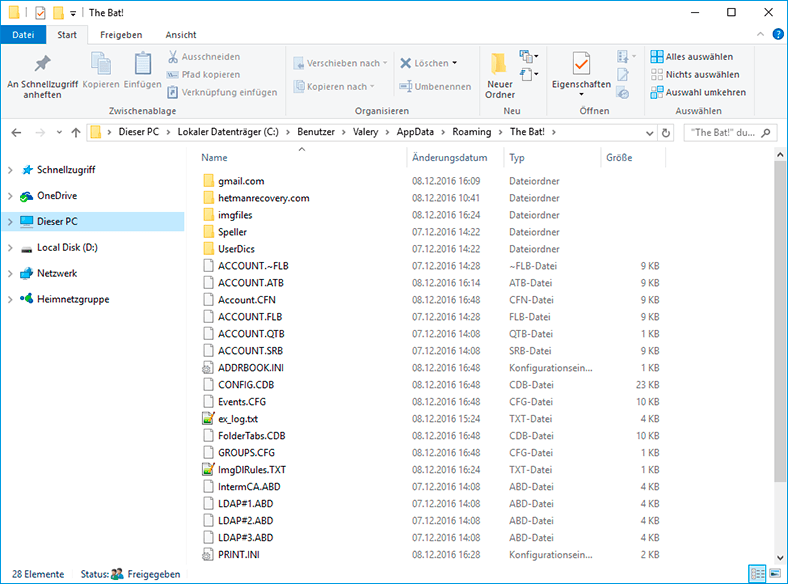
Task: Switch to large icons view layout
Action: point(775,573)
